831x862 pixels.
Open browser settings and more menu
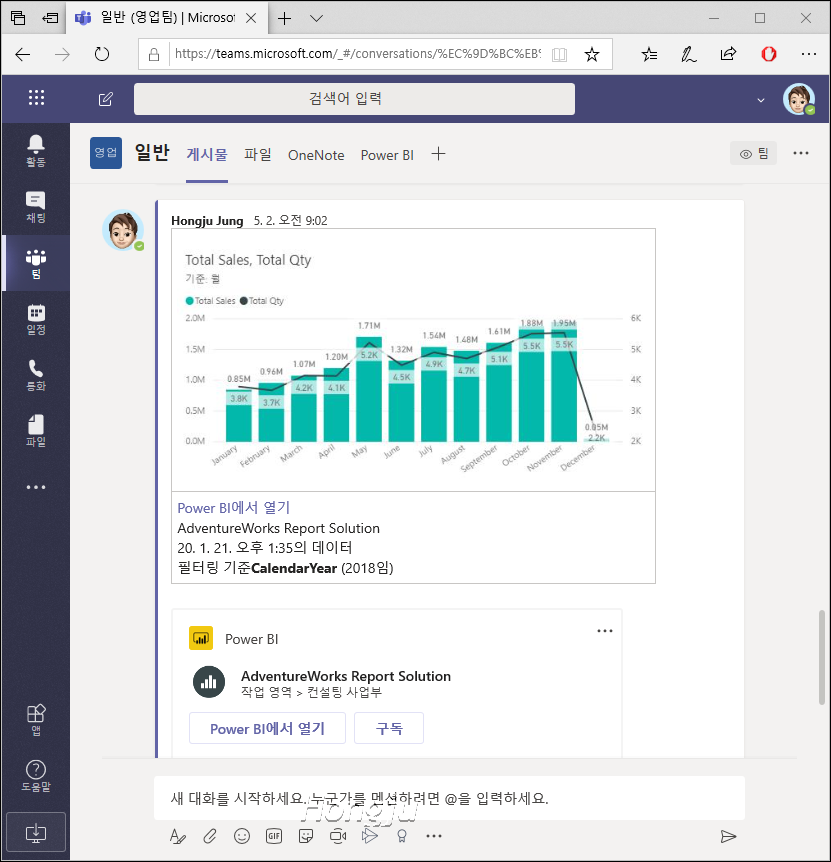point(808,54)
